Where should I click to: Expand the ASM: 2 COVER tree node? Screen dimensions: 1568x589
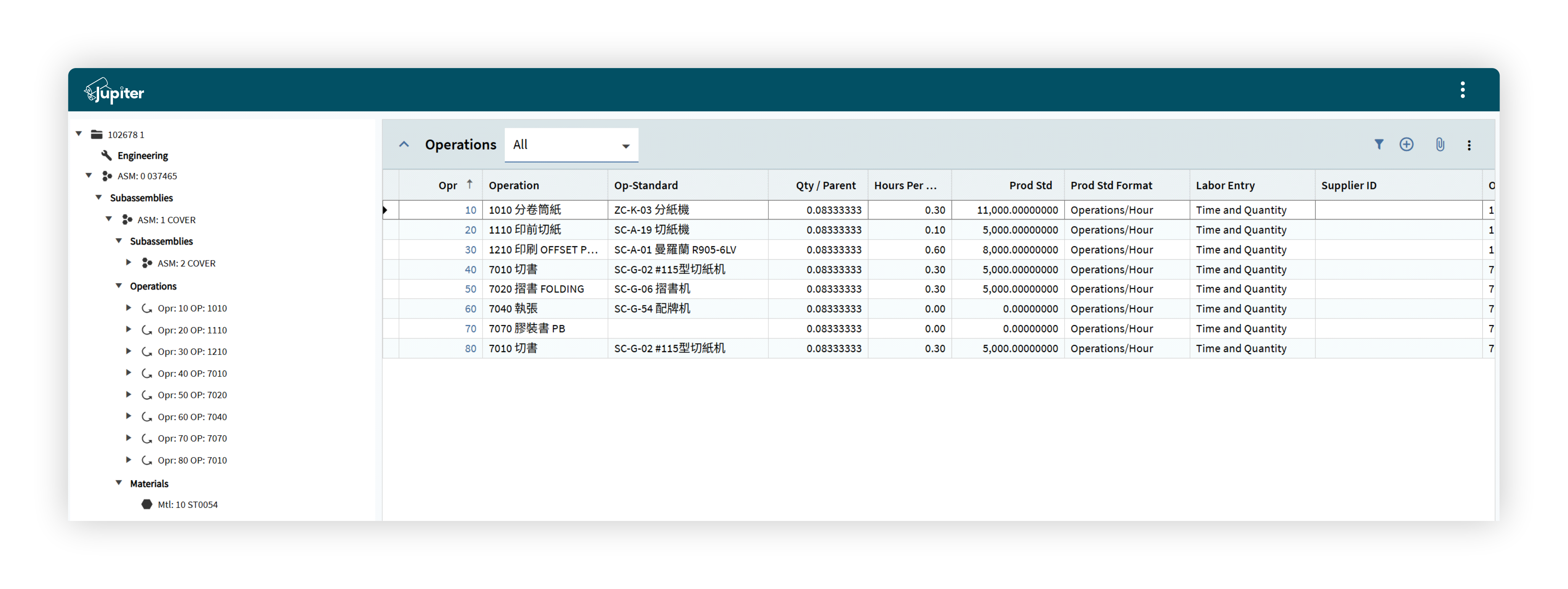pos(128,263)
